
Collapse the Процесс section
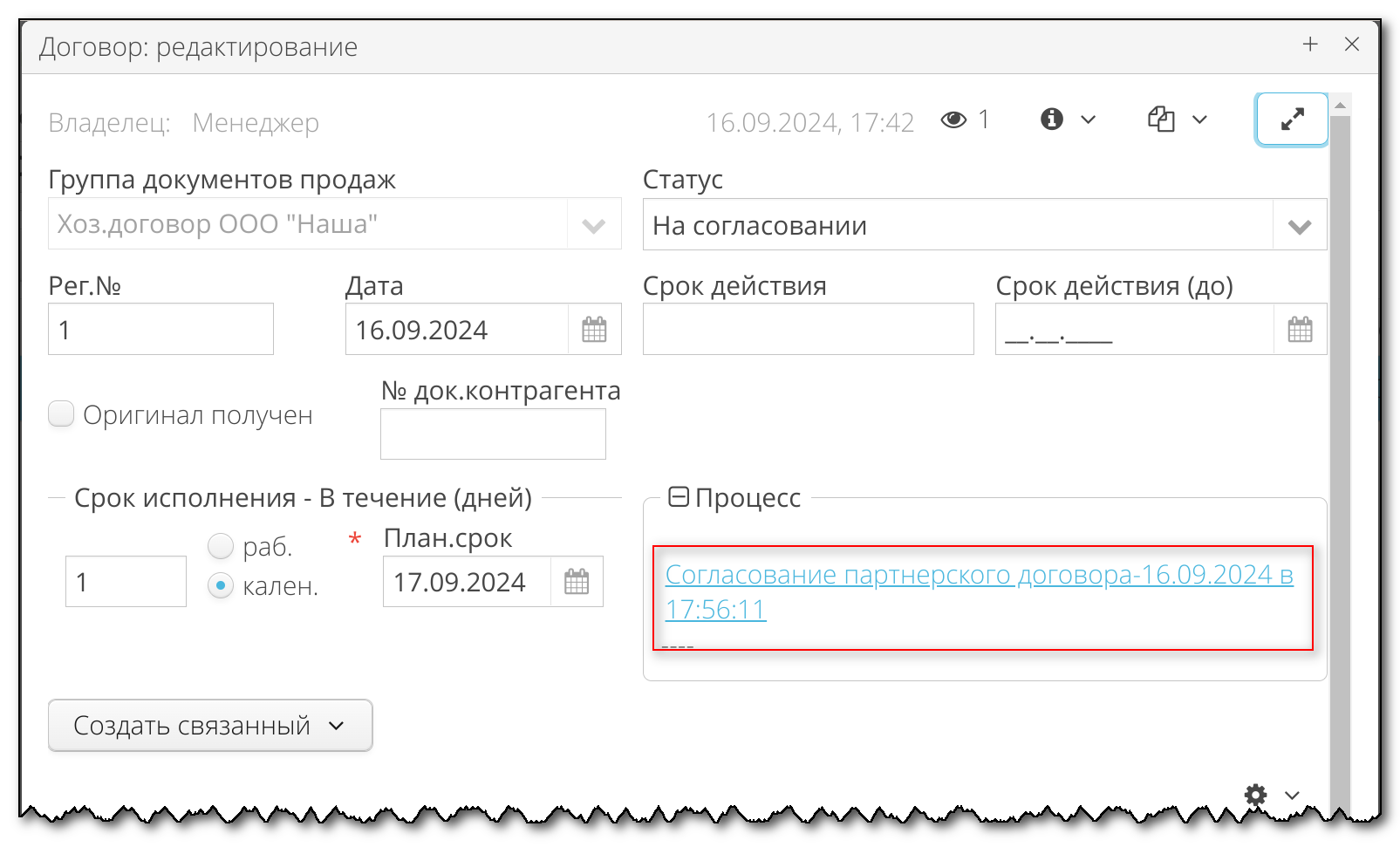(x=678, y=497)
